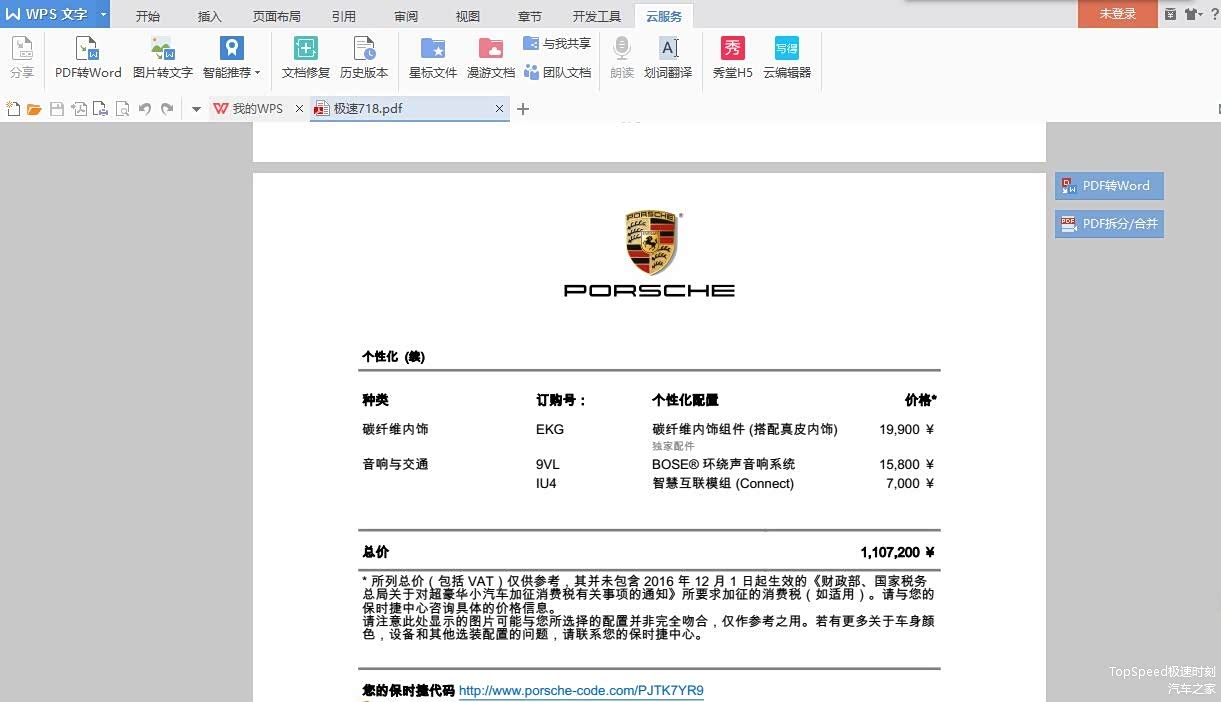Expand the 智能推荐 dropdown
The height and width of the screenshot is (702, 1221).
click(x=257, y=73)
